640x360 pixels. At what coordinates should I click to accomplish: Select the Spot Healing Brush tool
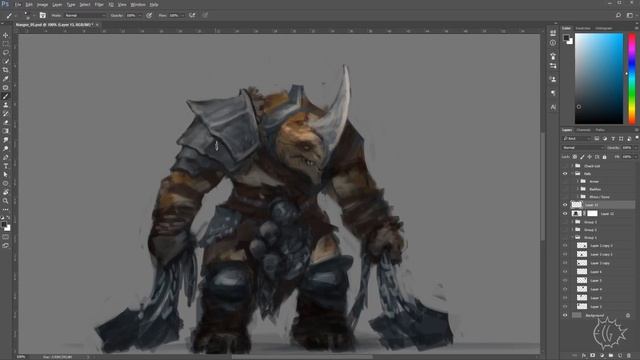[x=5, y=87]
